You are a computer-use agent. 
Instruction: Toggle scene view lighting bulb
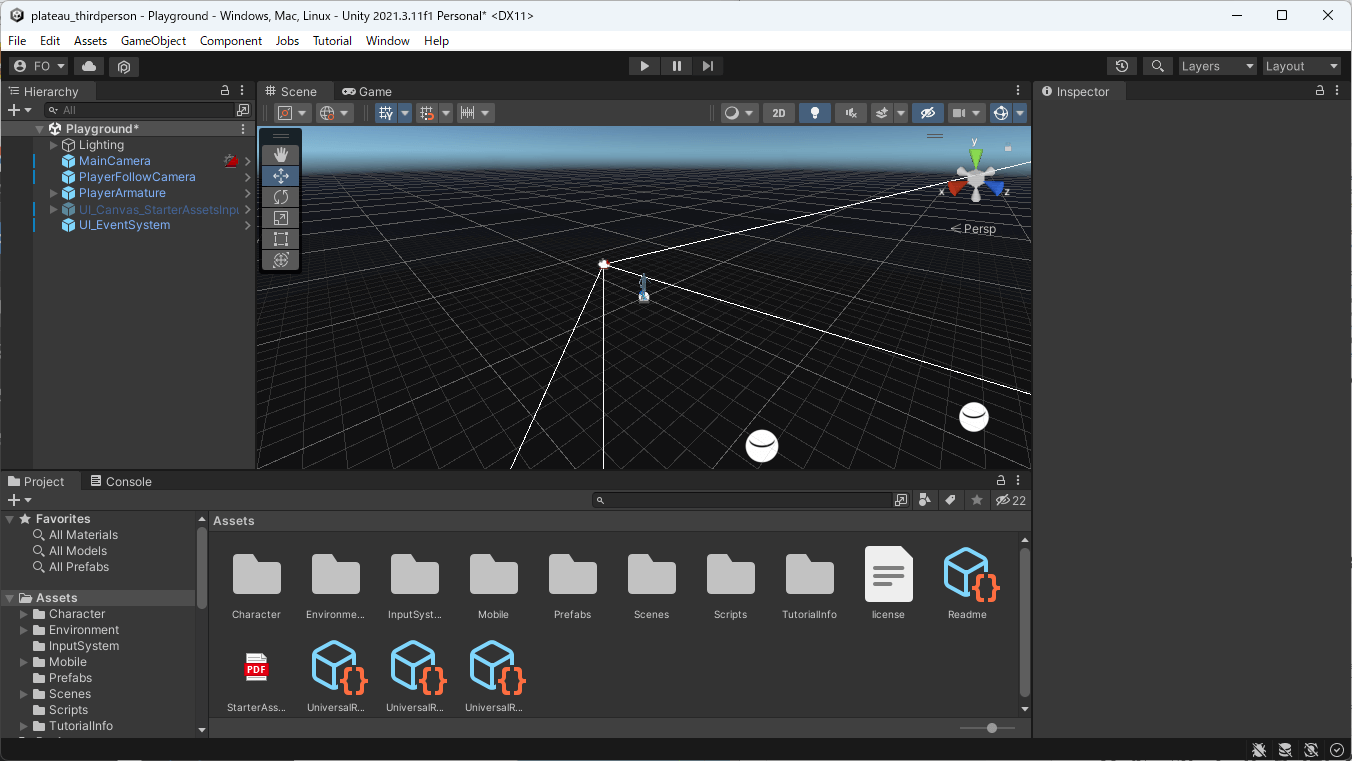pos(814,112)
